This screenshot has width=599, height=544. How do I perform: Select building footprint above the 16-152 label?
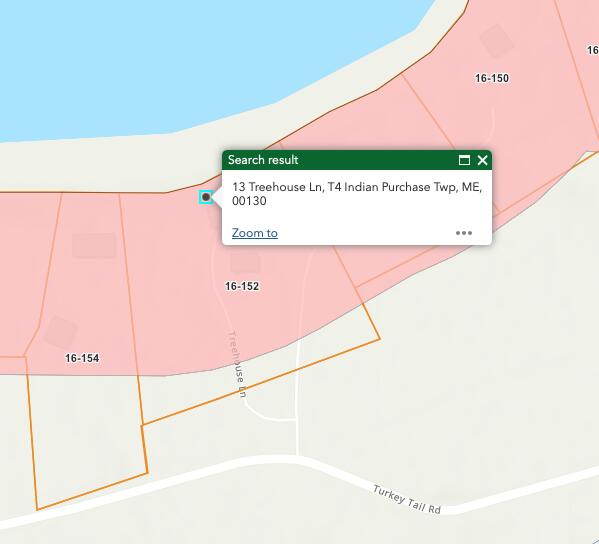pyautogui.click(x=245, y=263)
